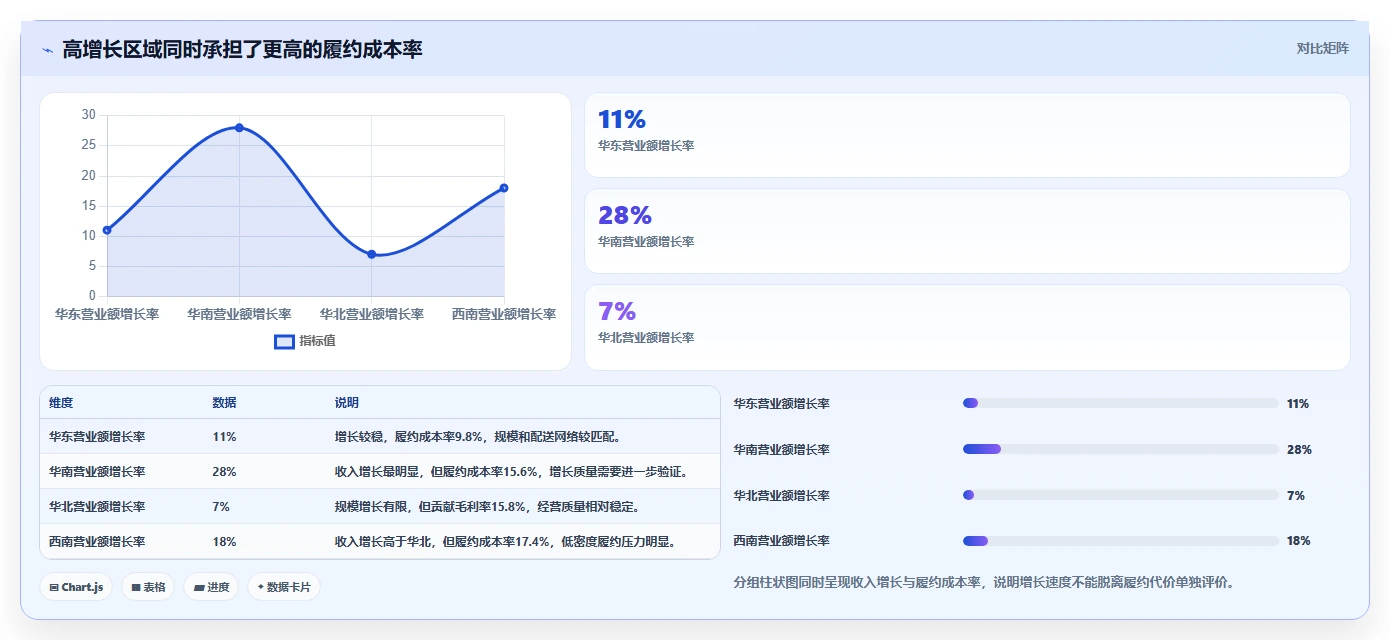
Task: Click 华东营业额增长率 in the table's first column
Action: (x=97, y=437)
